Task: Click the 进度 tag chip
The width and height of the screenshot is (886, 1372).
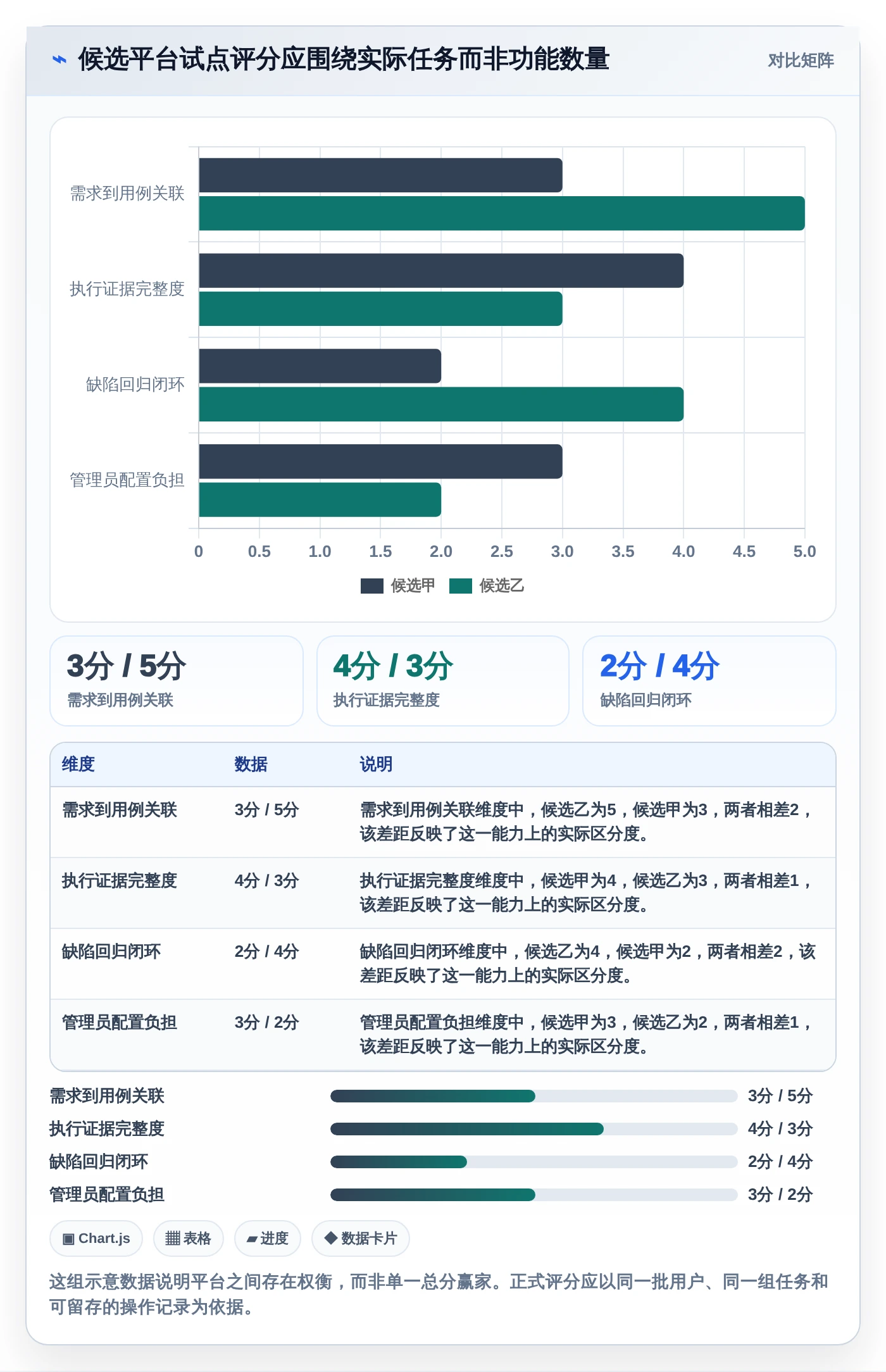Action: pos(267,1238)
